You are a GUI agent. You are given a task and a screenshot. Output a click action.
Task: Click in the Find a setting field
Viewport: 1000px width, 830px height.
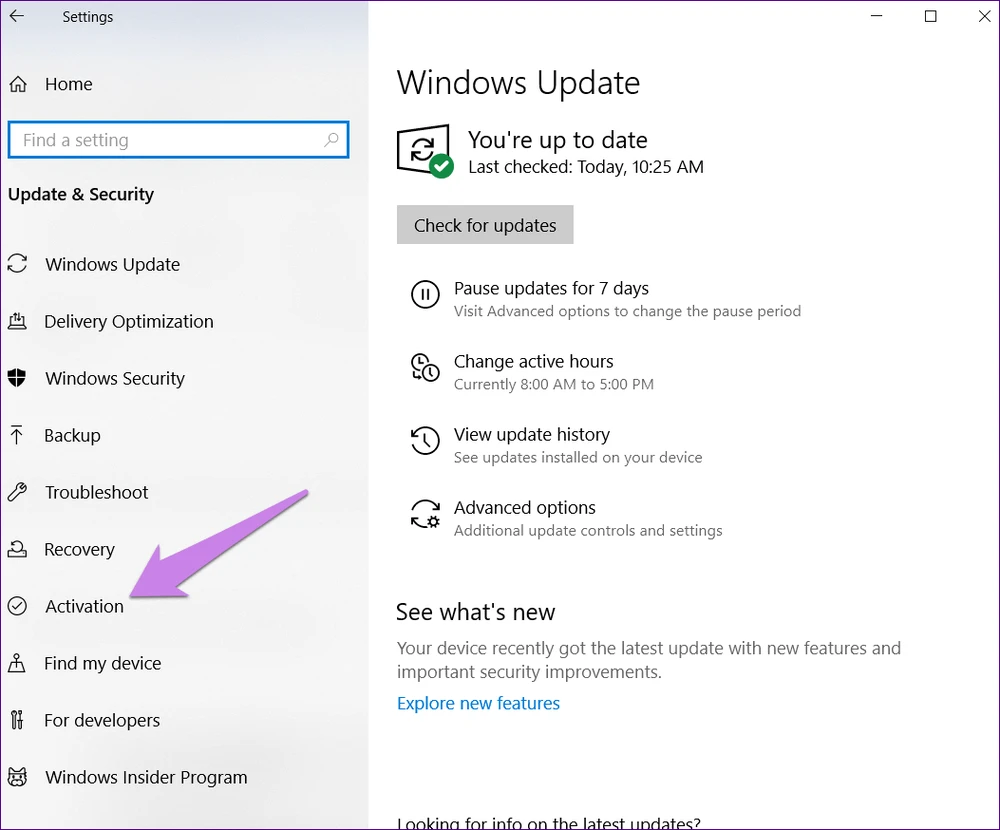pos(165,140)
